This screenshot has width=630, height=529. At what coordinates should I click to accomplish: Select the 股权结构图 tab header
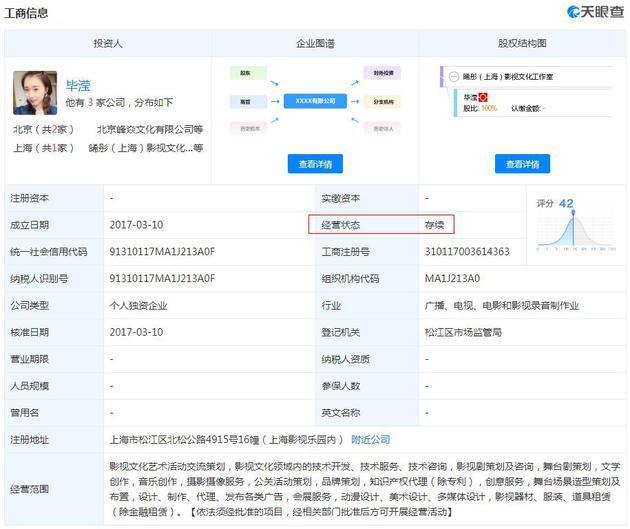click(522, 43)
